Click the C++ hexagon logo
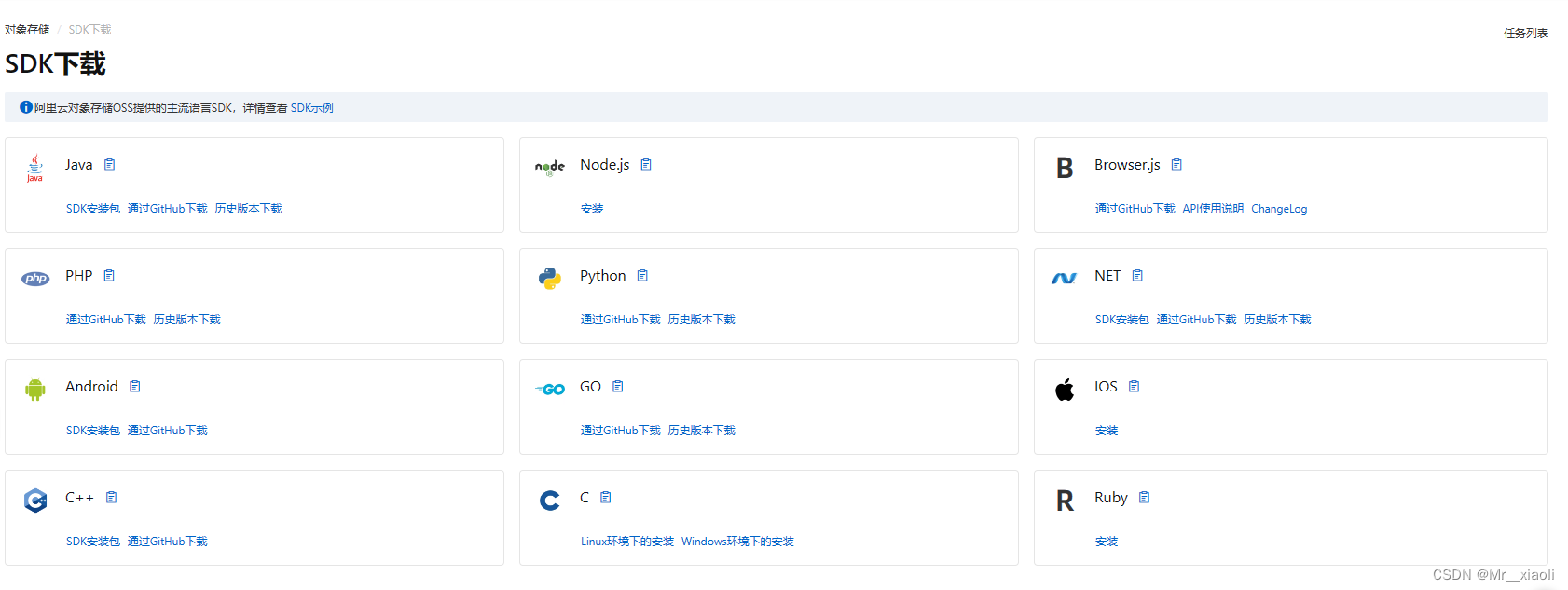The width and height of the screenshot is (1568, 590). 35,501
